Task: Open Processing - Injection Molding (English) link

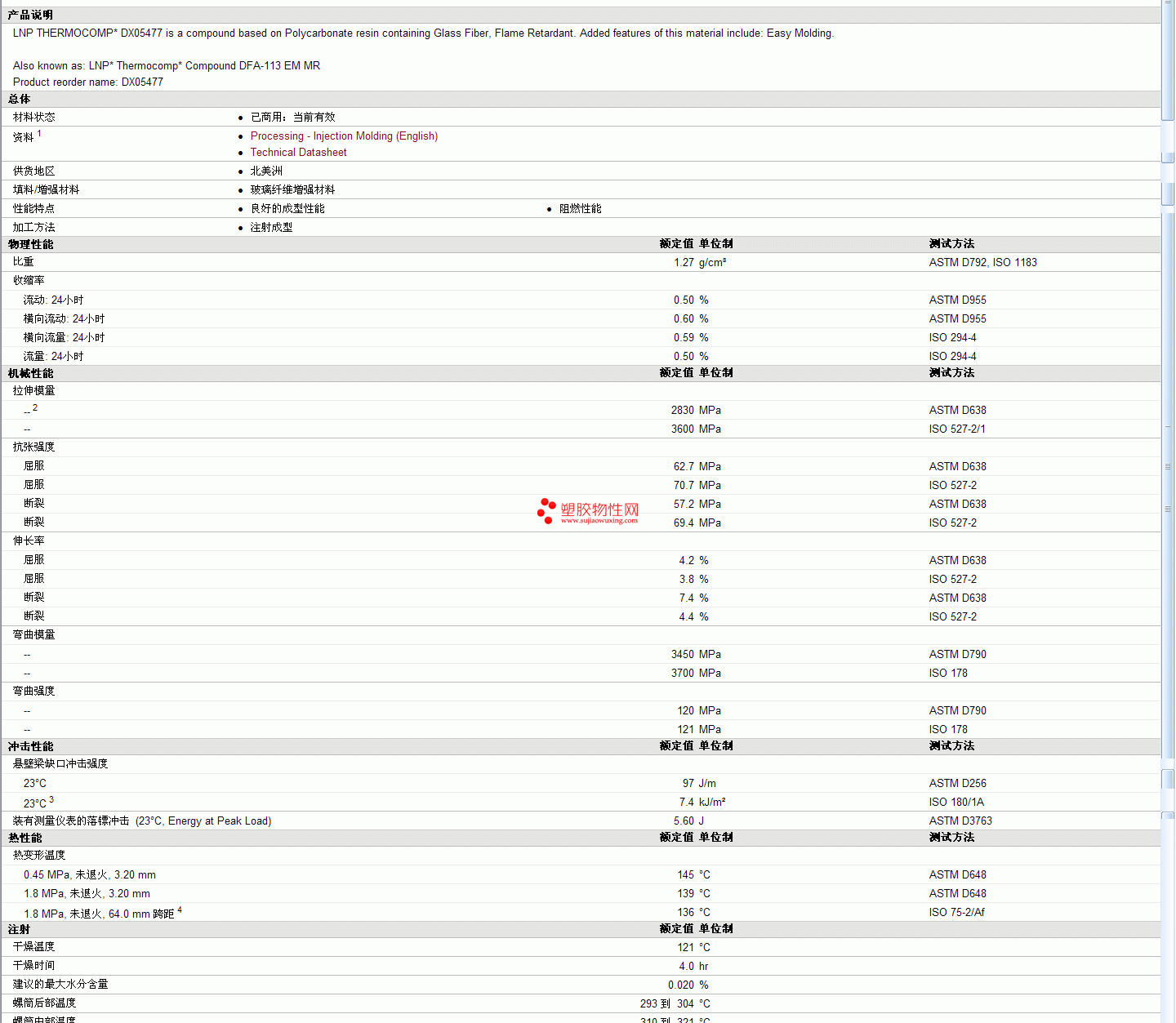Action: point(344,136)
